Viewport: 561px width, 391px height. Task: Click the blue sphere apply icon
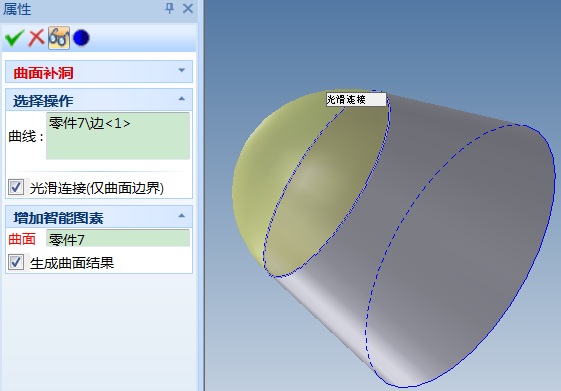[x=81, y=38]
